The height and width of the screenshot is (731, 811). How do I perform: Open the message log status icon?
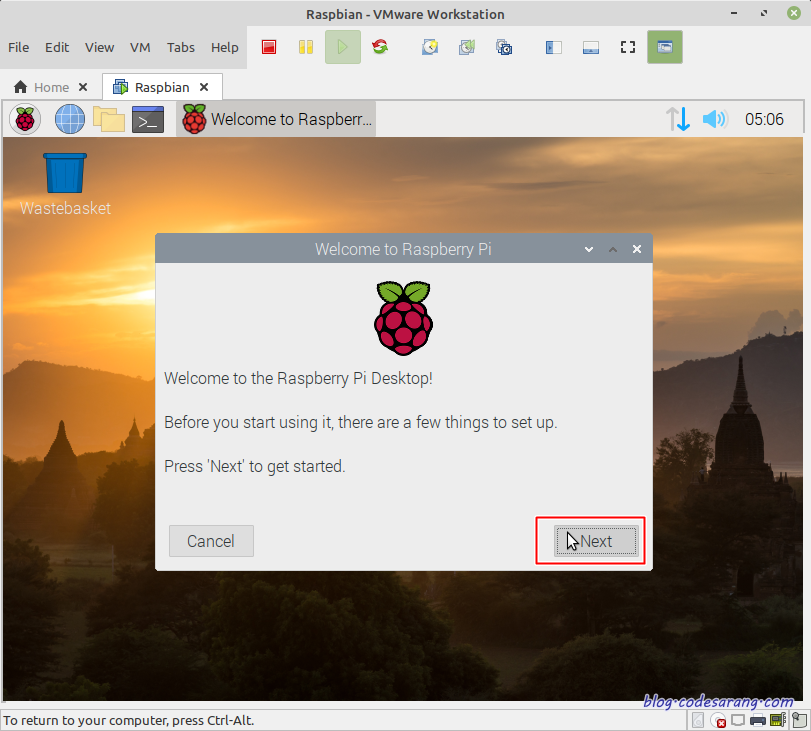pos(799,720)
